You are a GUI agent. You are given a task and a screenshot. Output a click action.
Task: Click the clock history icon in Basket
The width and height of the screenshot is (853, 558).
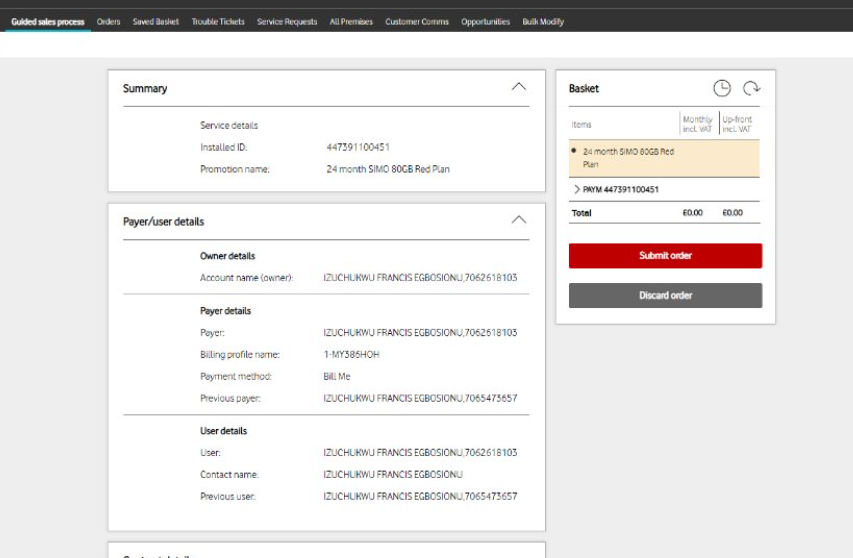[x=722, y=89]
